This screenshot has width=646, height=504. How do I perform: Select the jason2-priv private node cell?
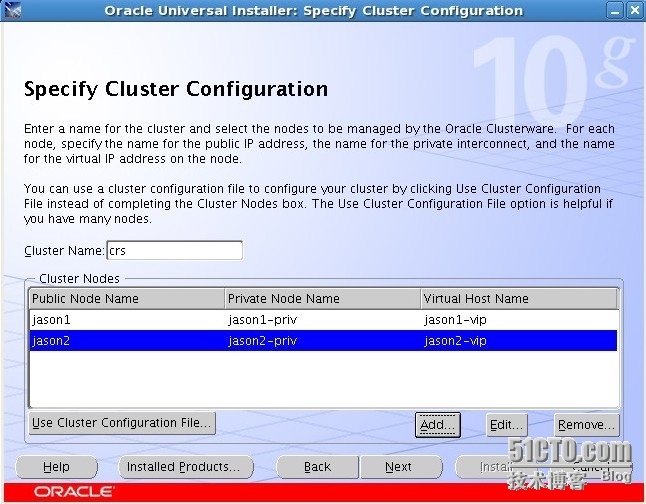coord(323,341)
